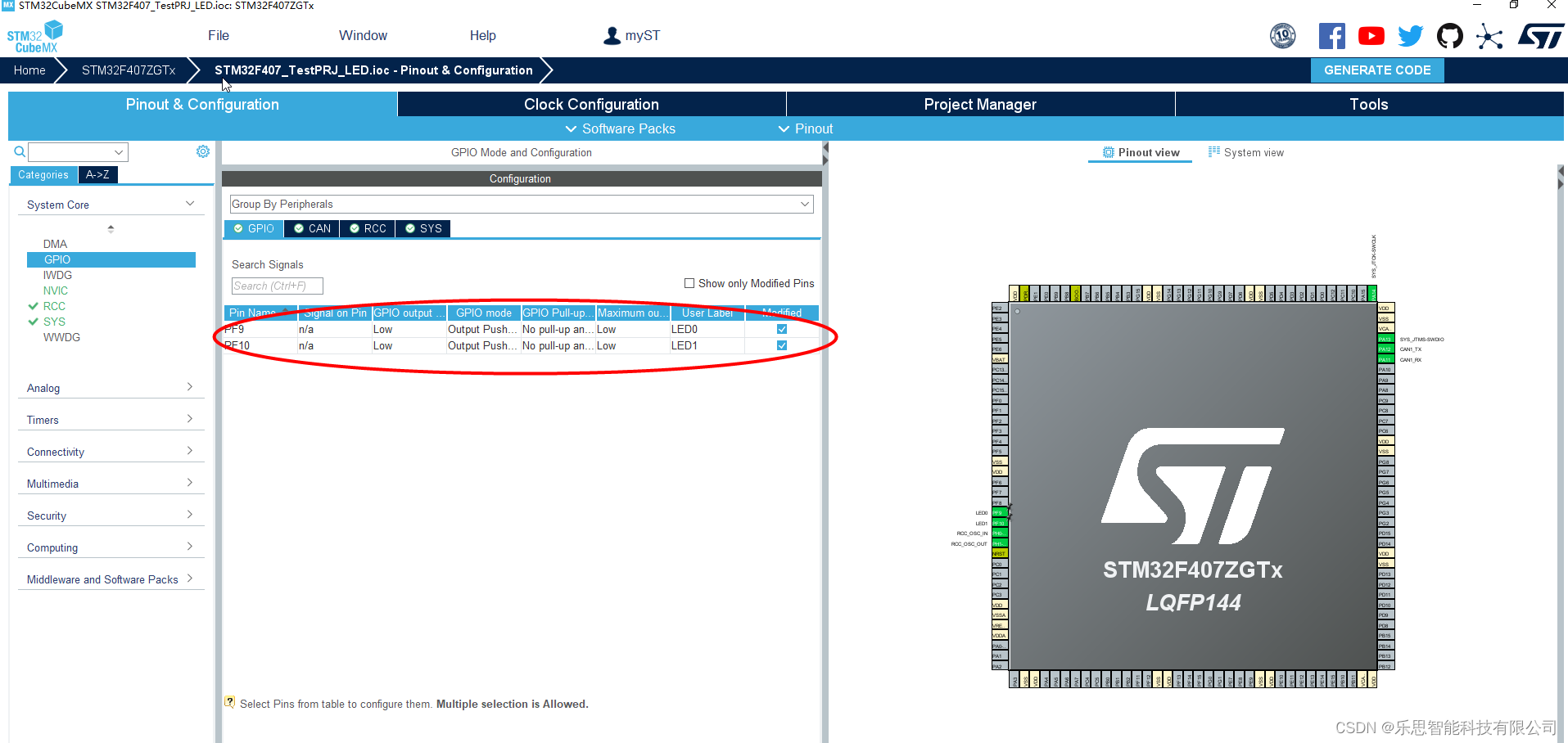Image resolution: width=1568 pixels, height=743 pixels.
Task: Open the Facebook icon link
Action: 1331,36
